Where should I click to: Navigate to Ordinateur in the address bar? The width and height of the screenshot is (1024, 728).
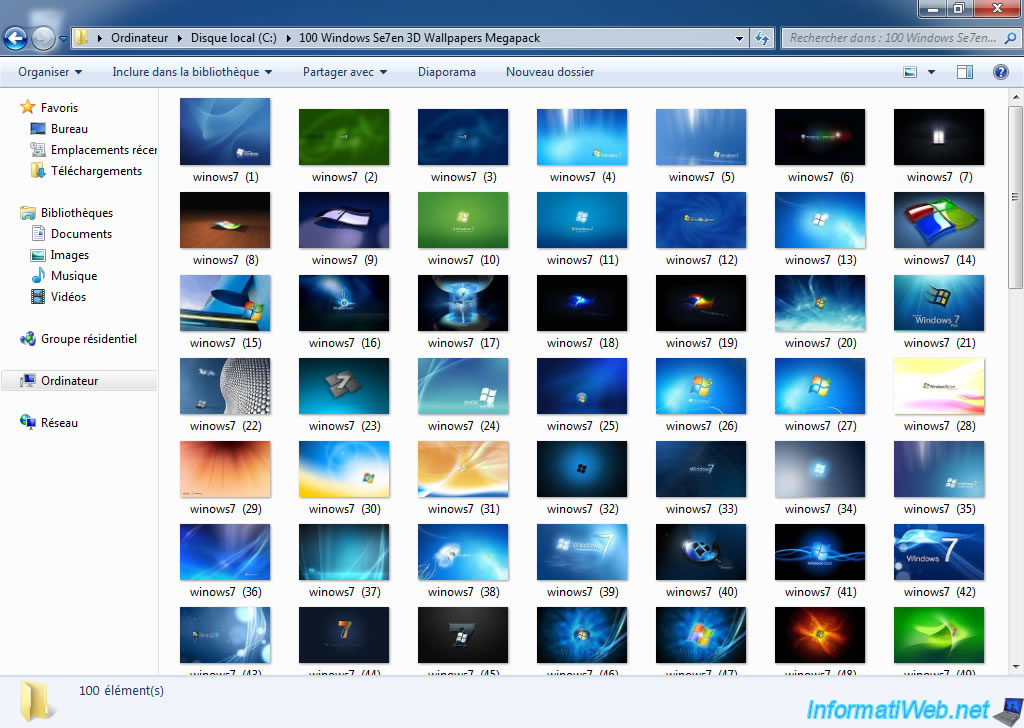point(139,38)
